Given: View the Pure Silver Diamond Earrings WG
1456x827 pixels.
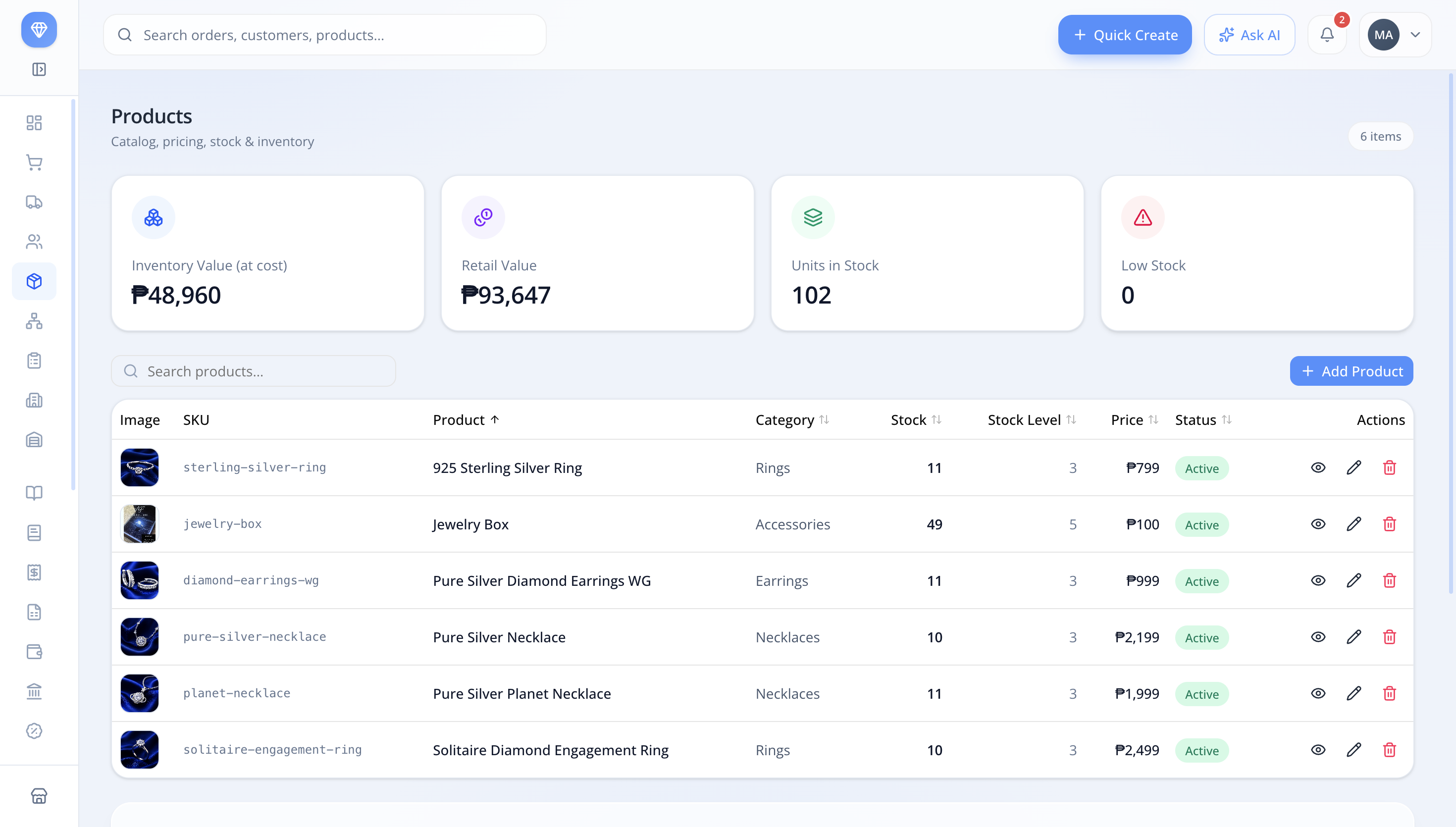Looking at the screenshot, I should [x=1318, y=580].
